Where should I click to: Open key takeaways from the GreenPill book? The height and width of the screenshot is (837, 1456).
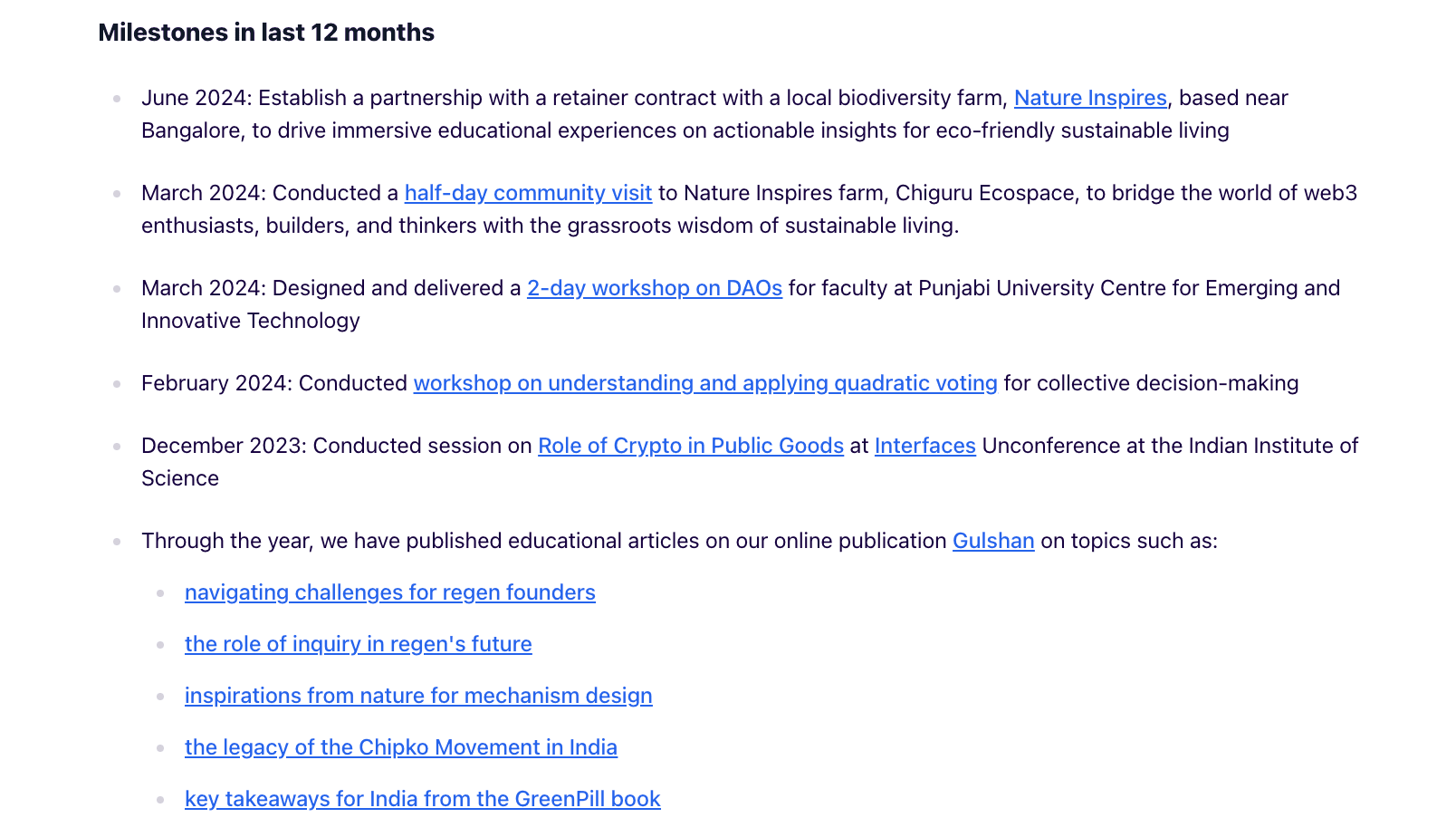tap(422, 799)
